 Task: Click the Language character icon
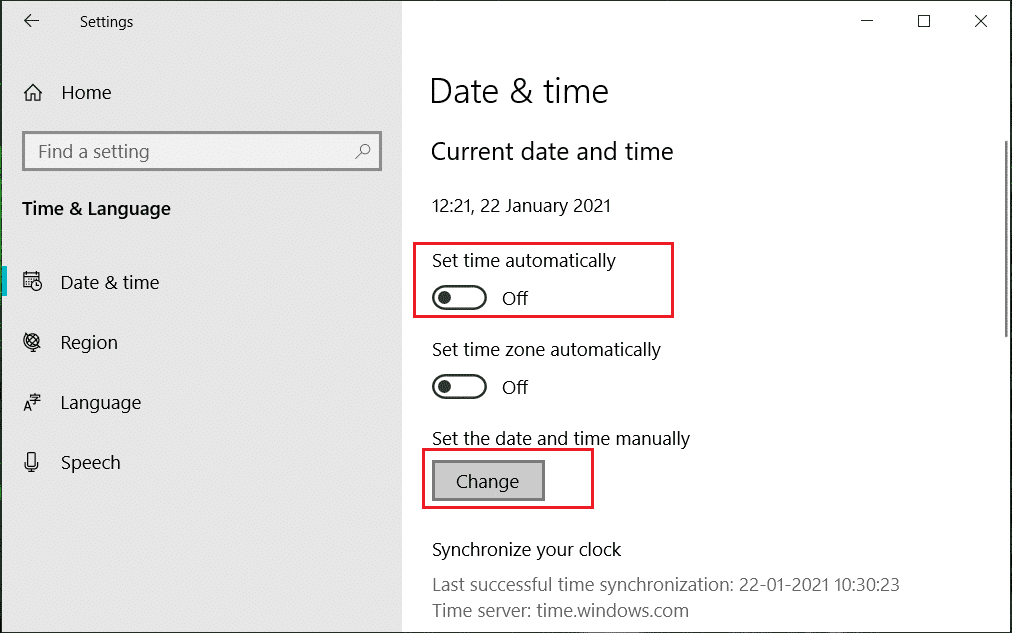tap(33, 403)
